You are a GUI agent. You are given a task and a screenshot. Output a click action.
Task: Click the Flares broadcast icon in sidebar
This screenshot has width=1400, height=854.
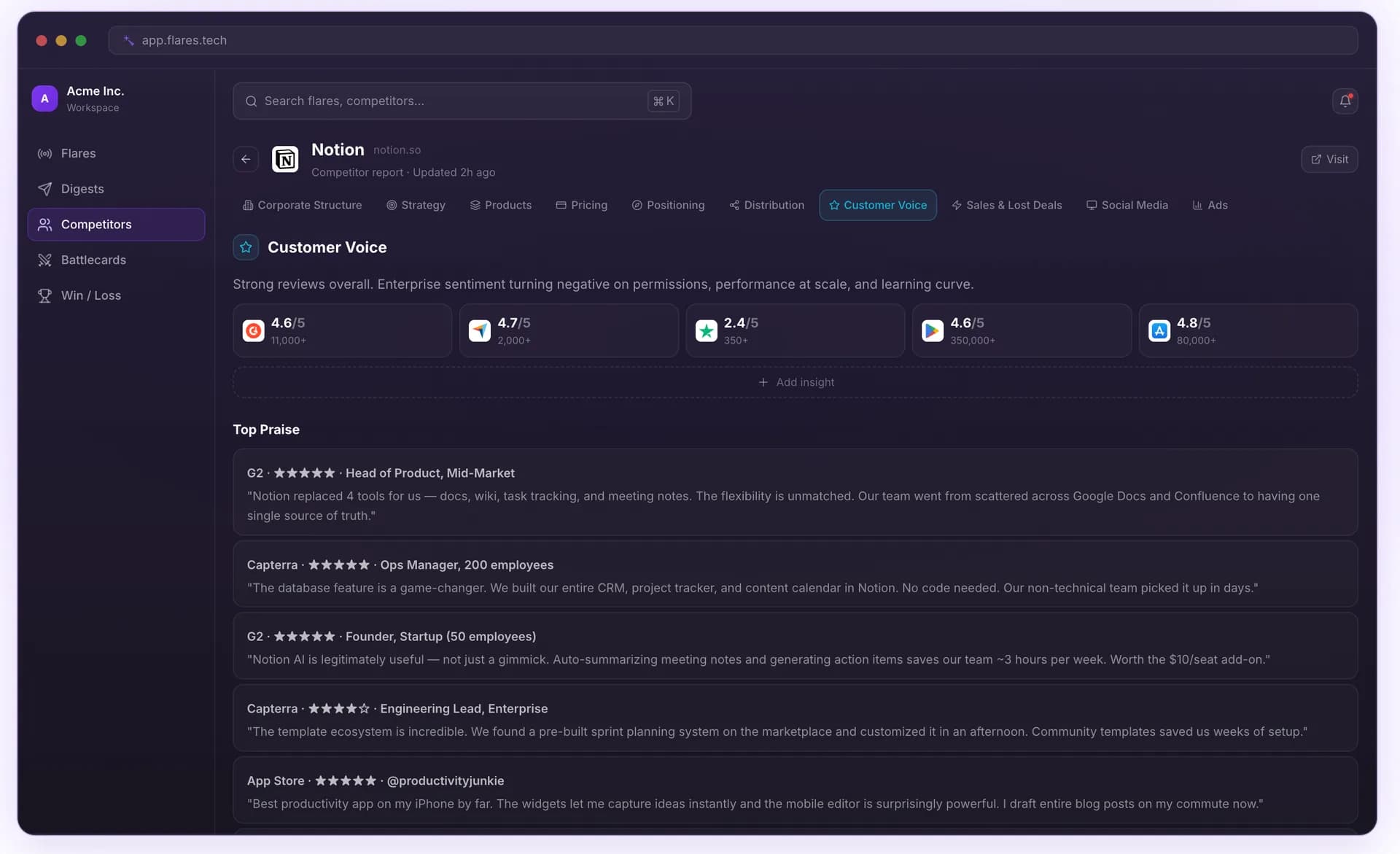44,153
